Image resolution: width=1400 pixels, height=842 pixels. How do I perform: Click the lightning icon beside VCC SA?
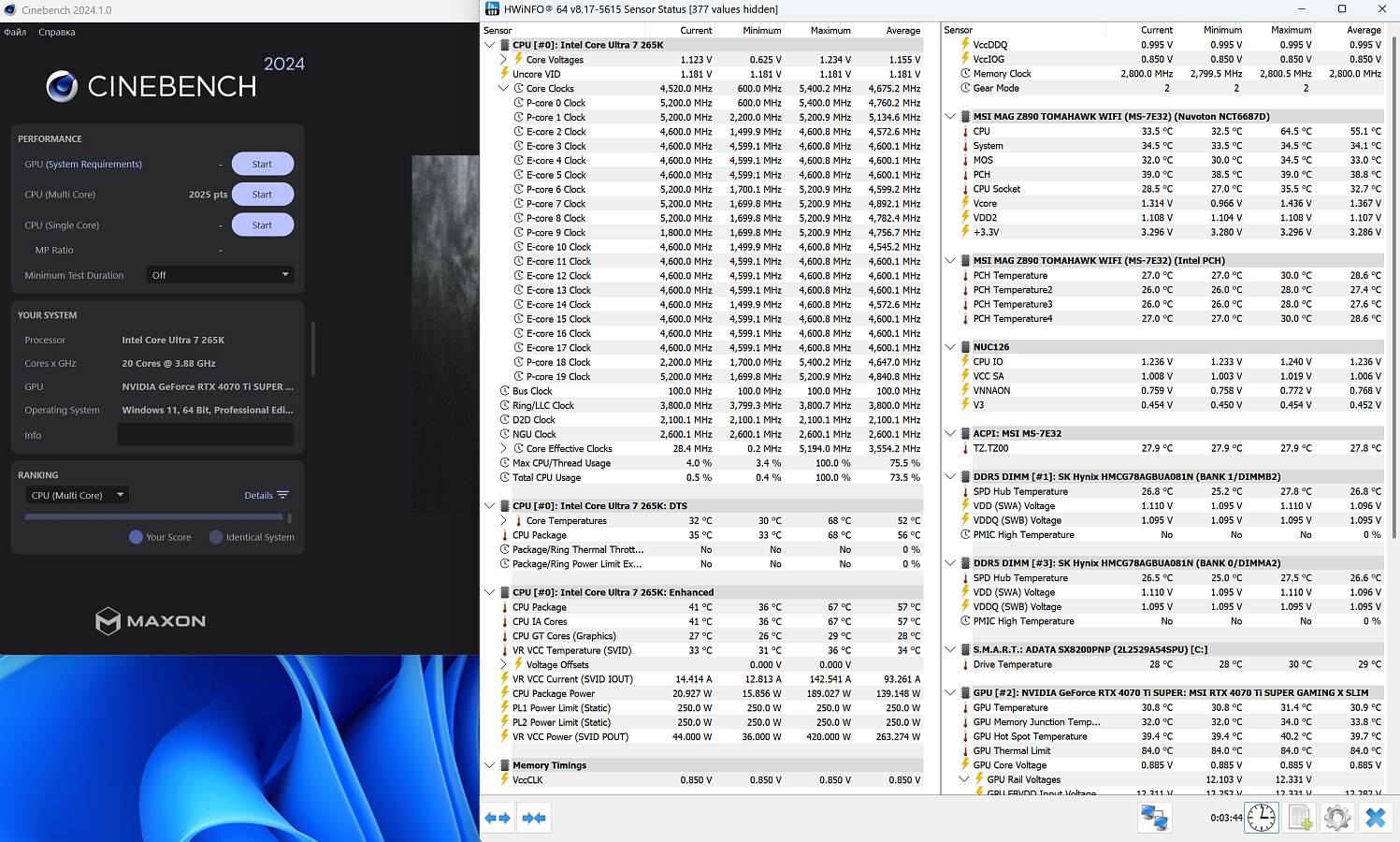click(x=965, y=376)
